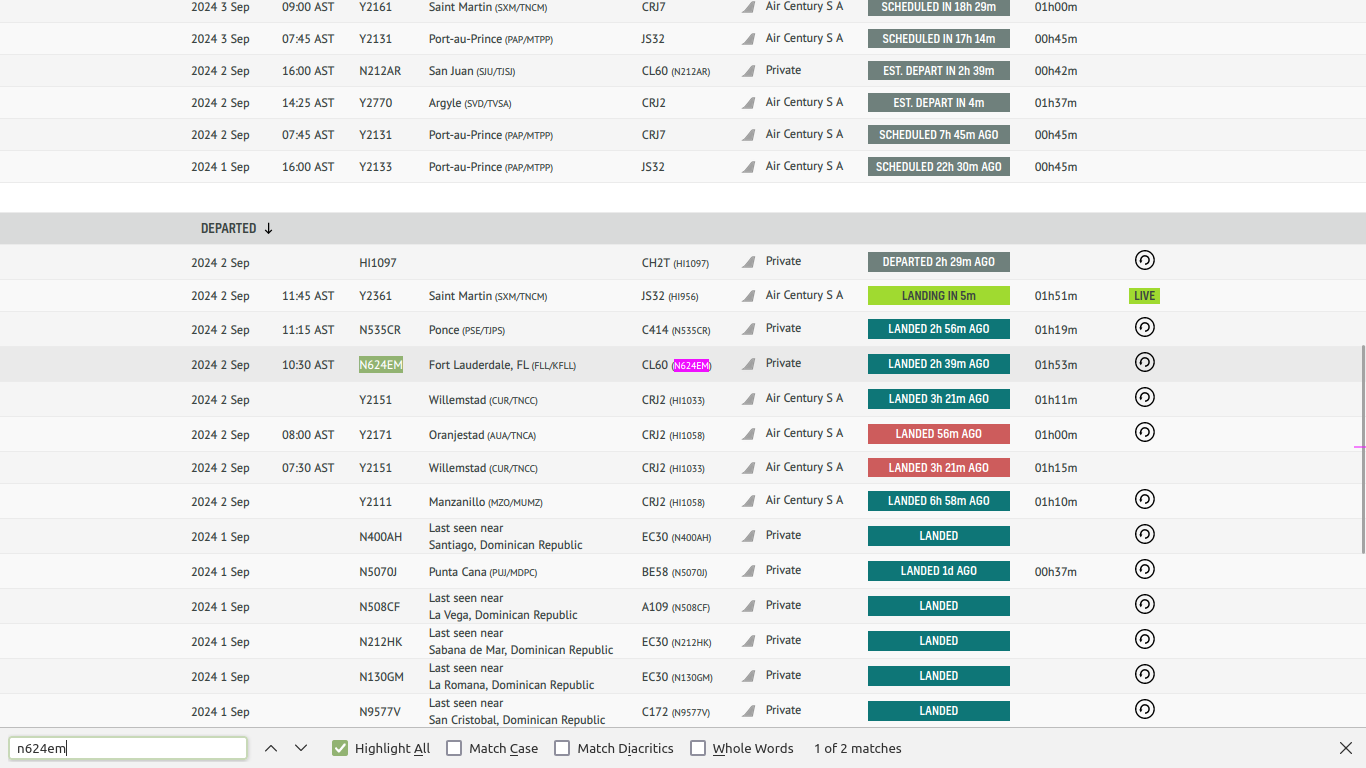Screen dimensions: 1366x768
Task: Click signal icon in Y2361 Saint Martin row
Action: [x=748, y=296]
